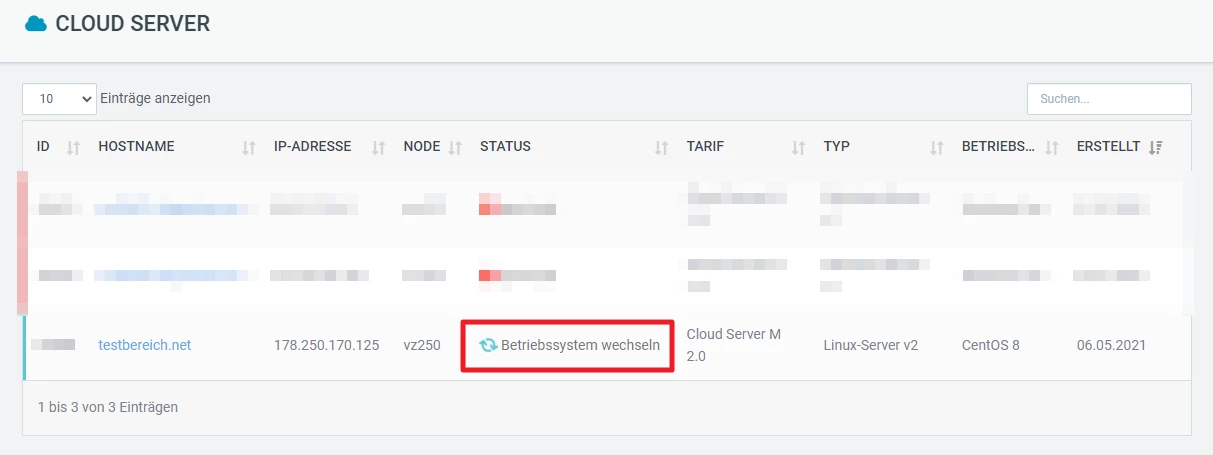Click sort arrows icon in Tarif column

798,147
